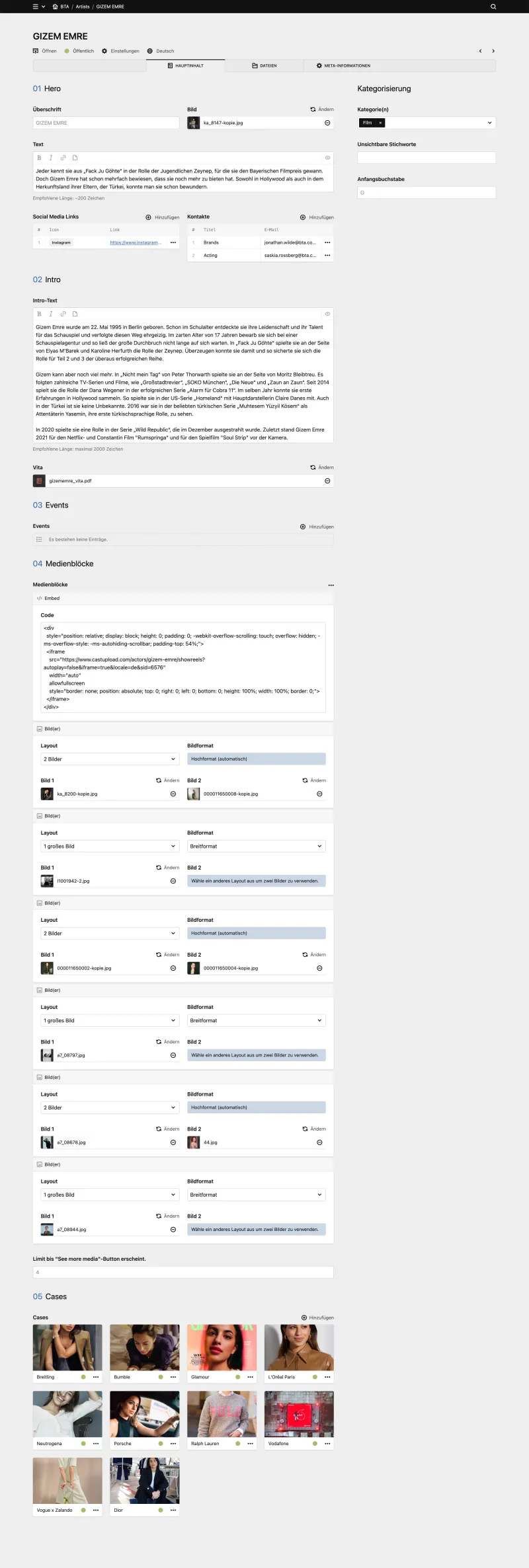The width and height of the screenshot is (529, 1568).
Task: Go to previous artist with left arrow
Action: click(x=480, y=51)
